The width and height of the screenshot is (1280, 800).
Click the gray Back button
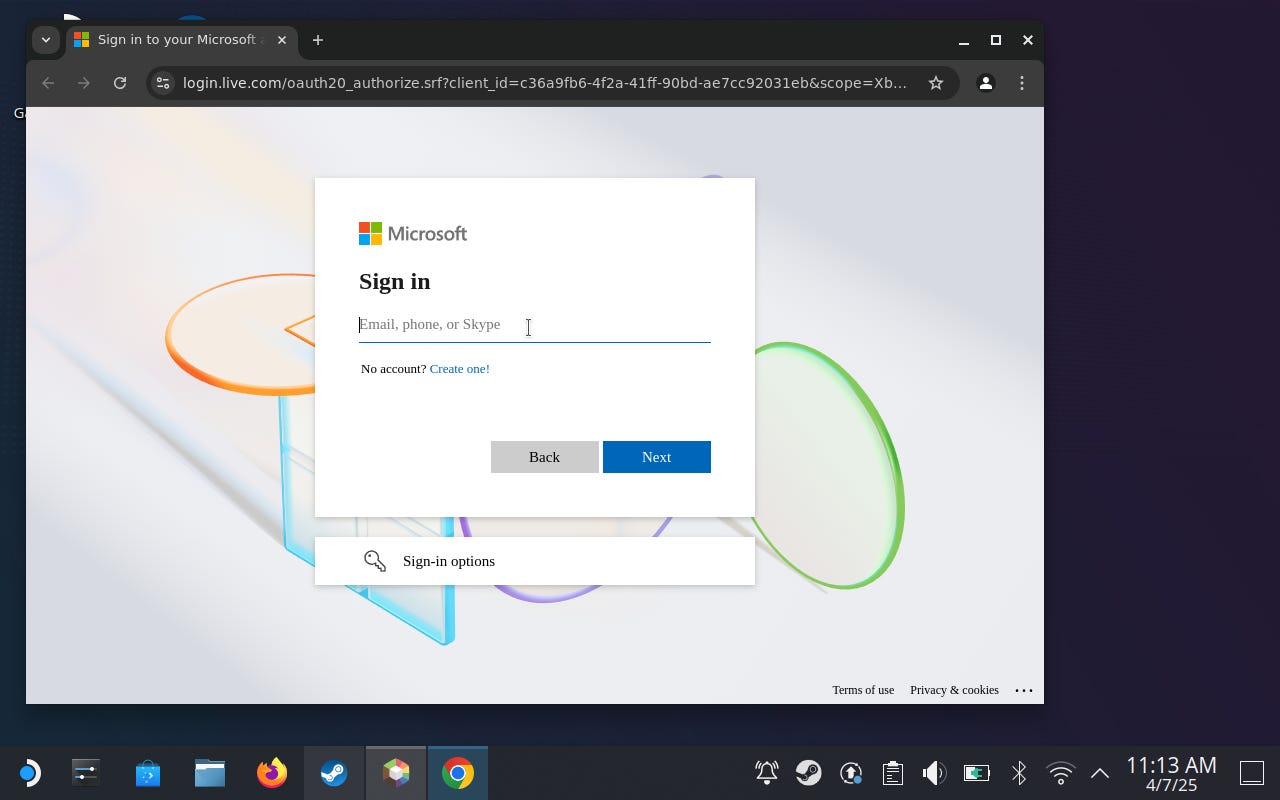(544, 457)
